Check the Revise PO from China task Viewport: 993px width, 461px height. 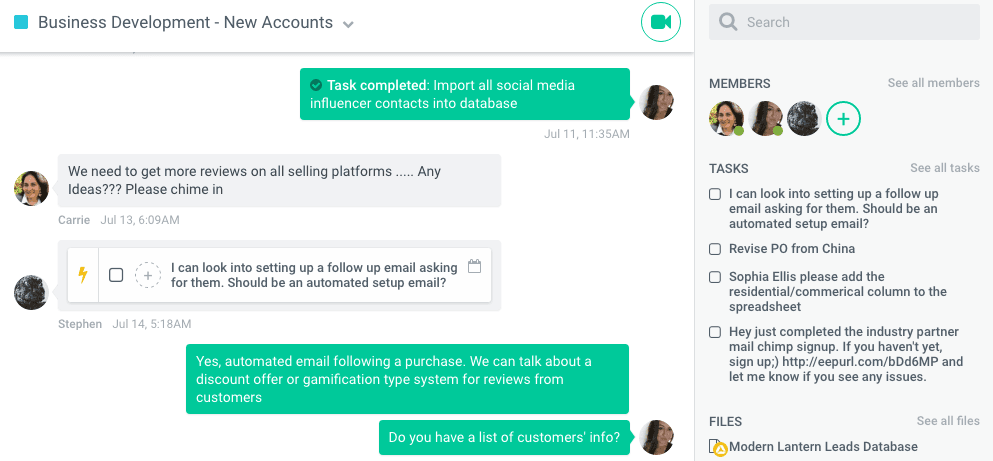point(715,249)
